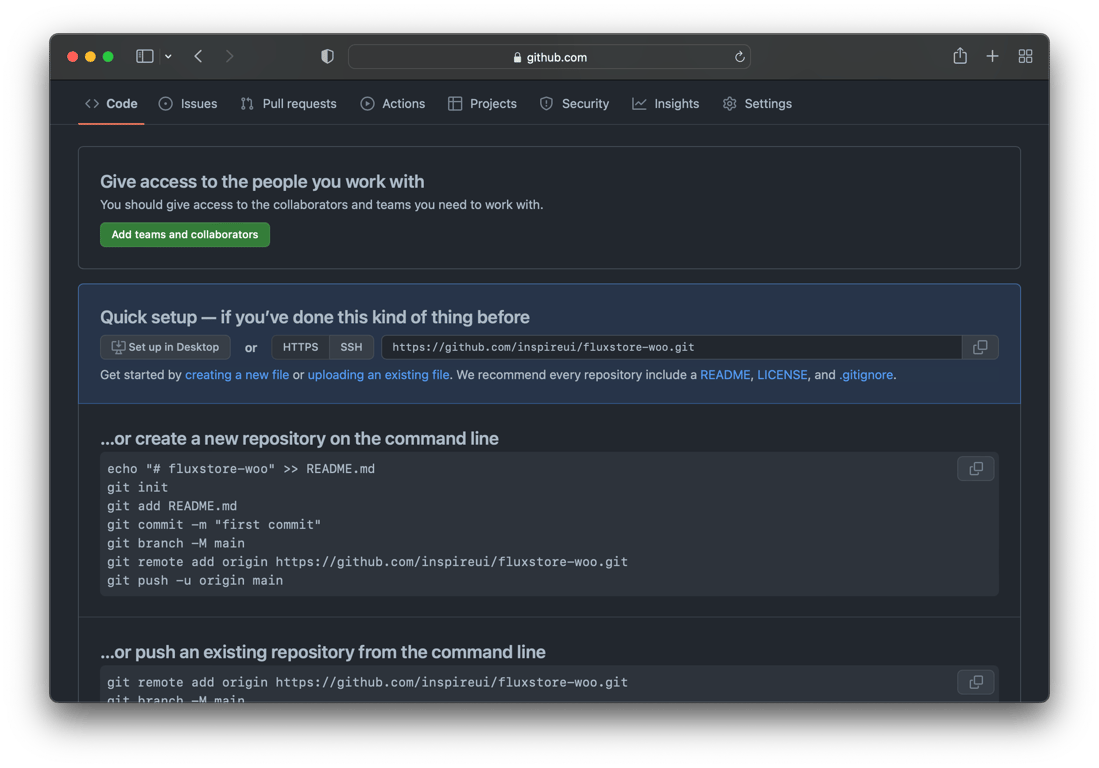Open the privacy report shield icon
Image resolution: width=1099 pixels, height=768 pixels.
pos(327,57)
